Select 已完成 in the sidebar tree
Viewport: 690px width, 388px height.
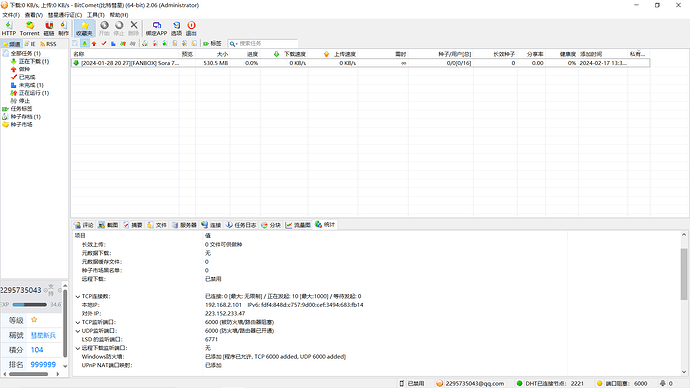pos(23,77)
